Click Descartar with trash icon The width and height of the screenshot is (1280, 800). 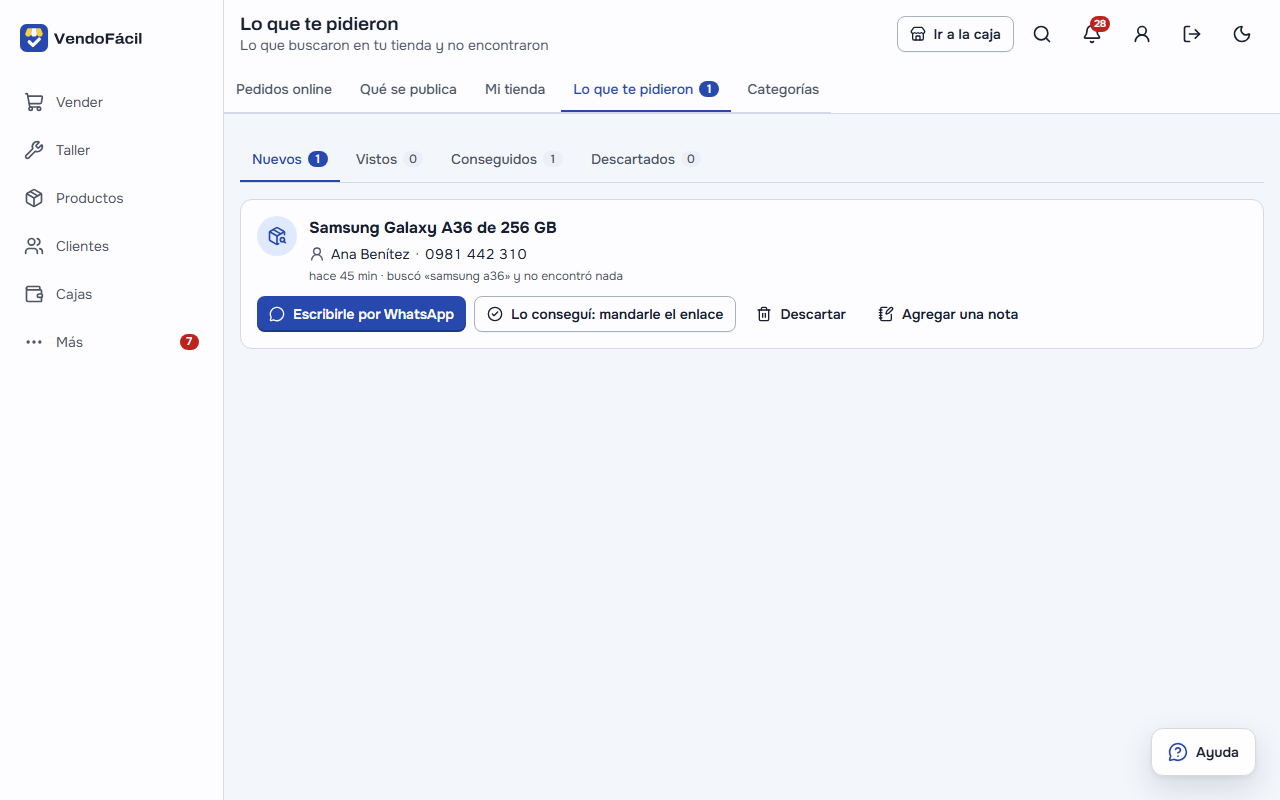[801, 314]
